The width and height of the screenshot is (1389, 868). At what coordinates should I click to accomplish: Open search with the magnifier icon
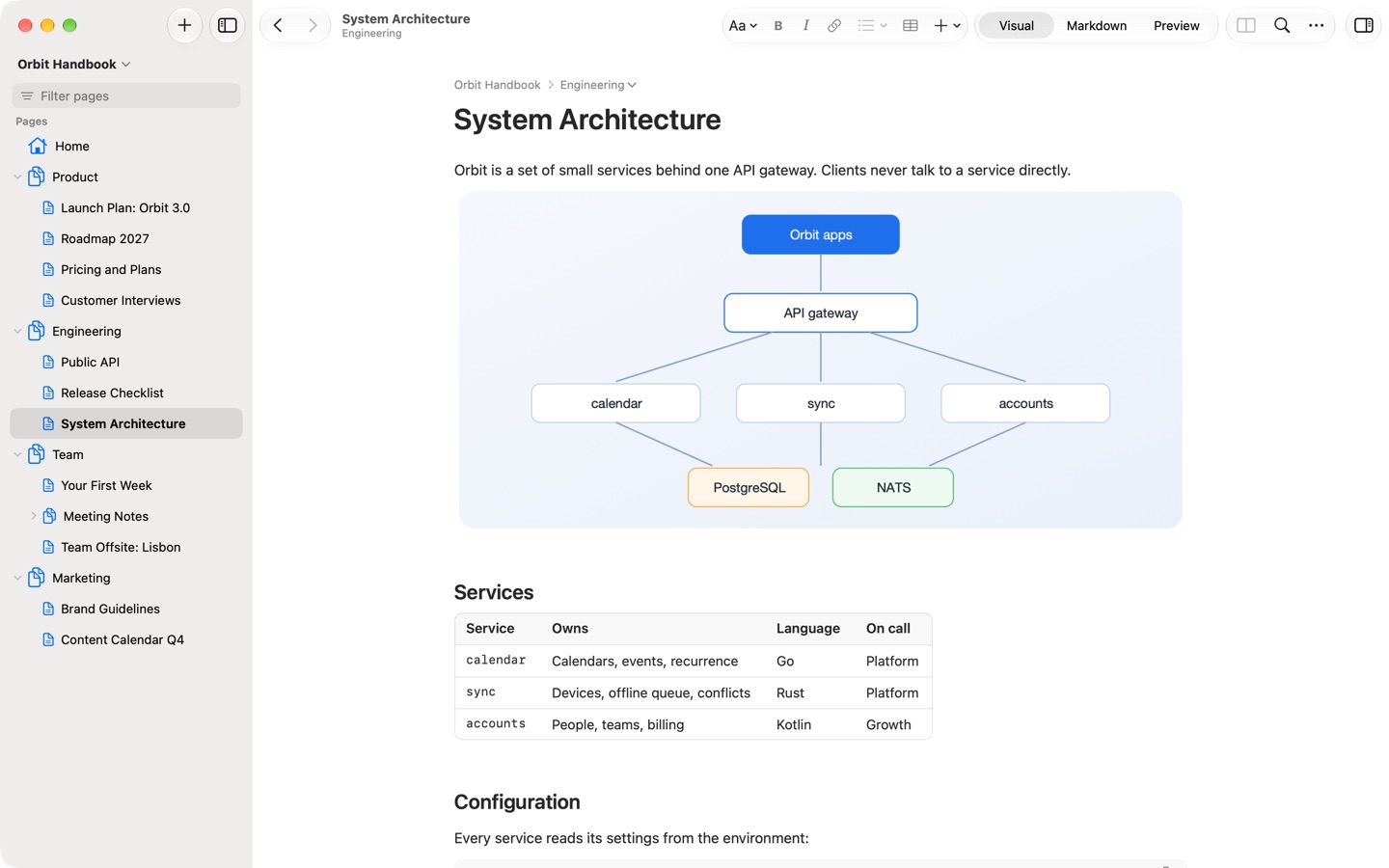(x=1282, y=26)
